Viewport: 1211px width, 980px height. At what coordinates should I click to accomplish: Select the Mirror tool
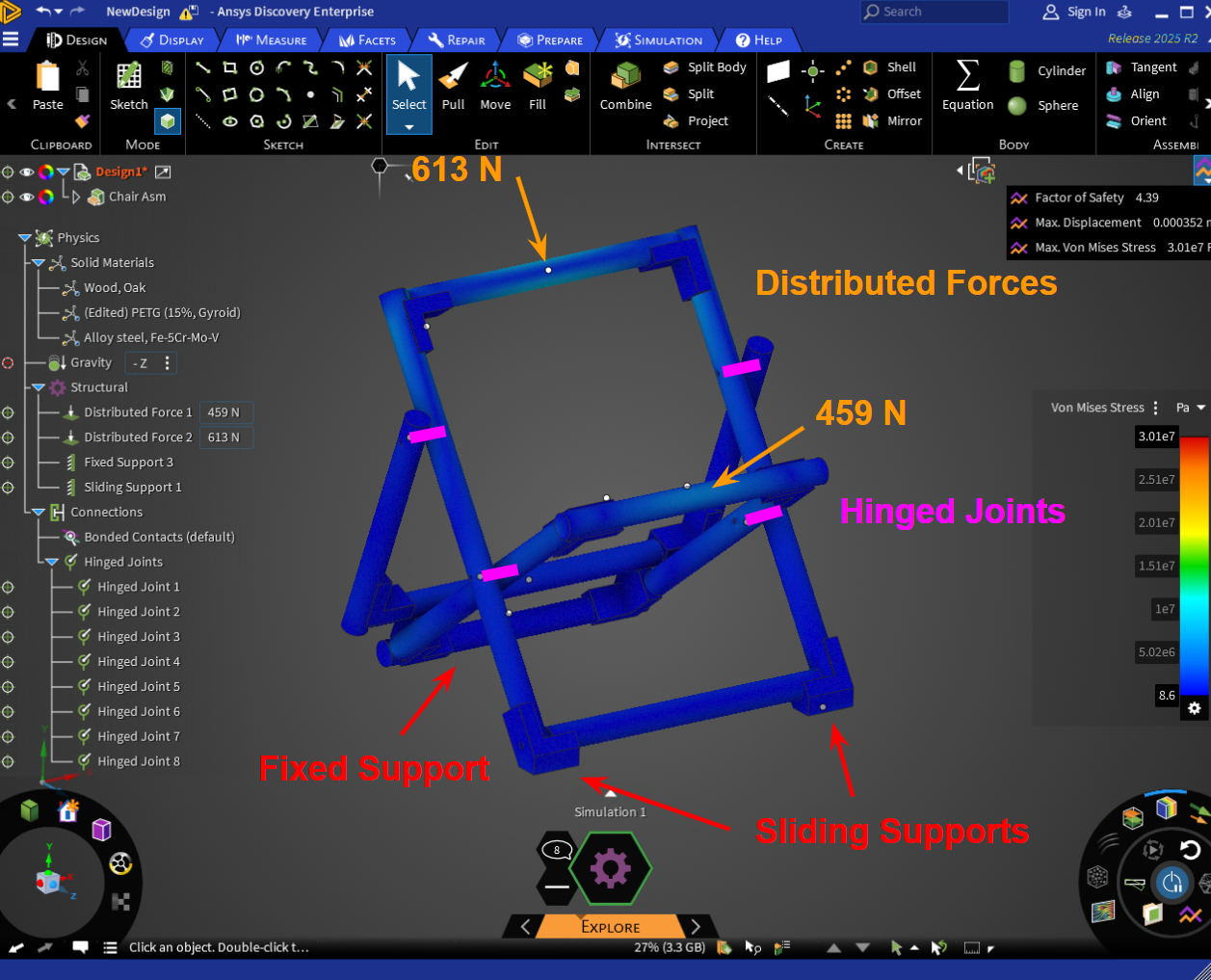892,121
